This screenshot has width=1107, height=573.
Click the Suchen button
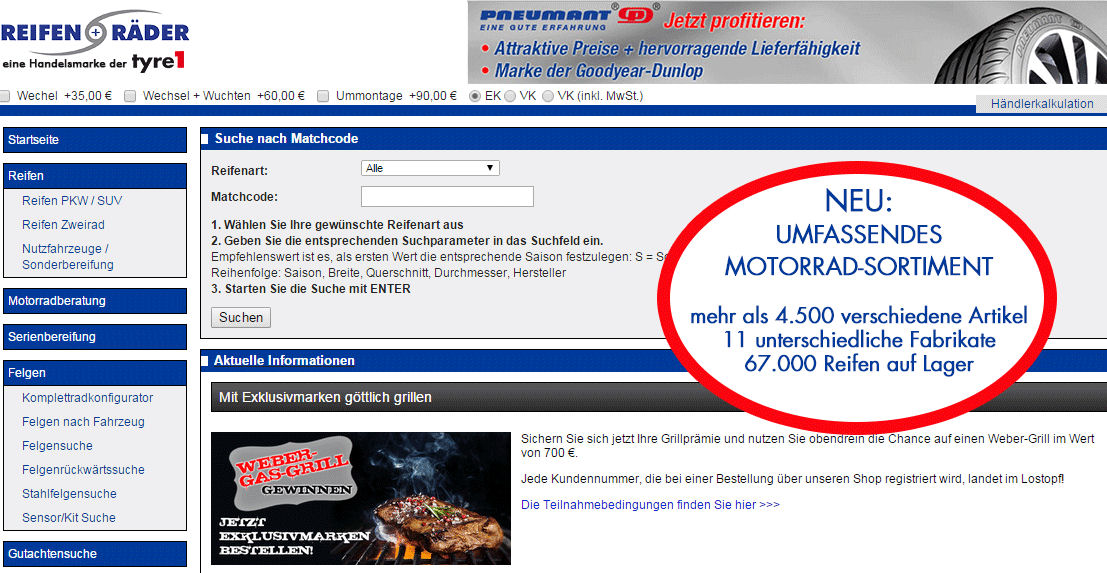(241, 318)
